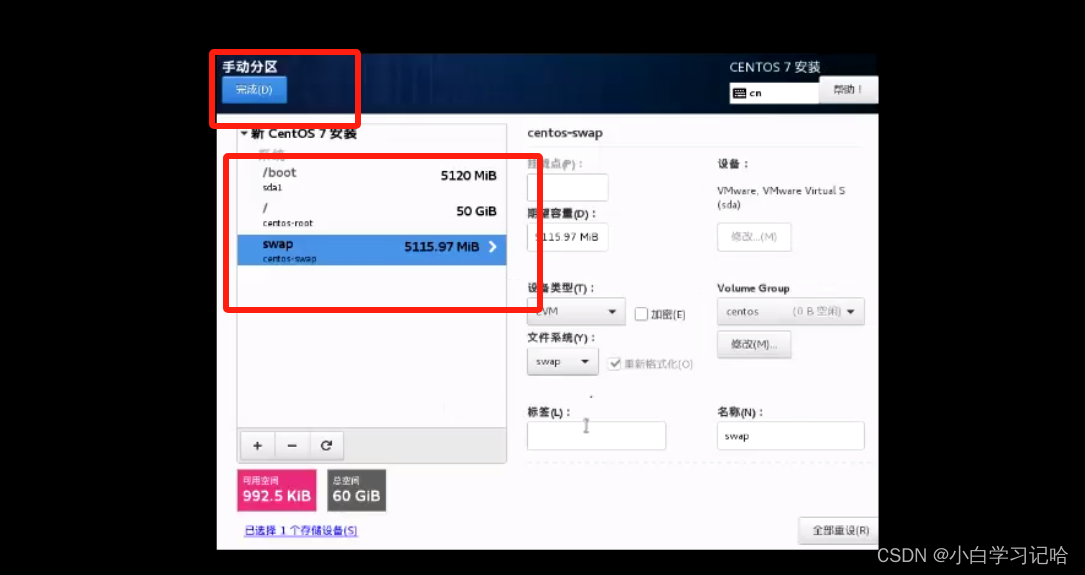Image resolution: width=1085 pixels, height=575 pixels.
Task: Remove selected partition with minus icon
Action: point(292,446)
